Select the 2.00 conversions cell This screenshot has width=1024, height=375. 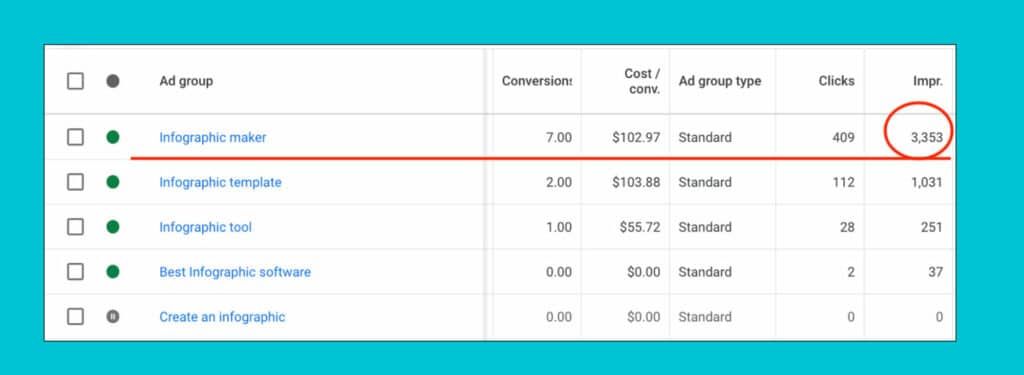558,182
